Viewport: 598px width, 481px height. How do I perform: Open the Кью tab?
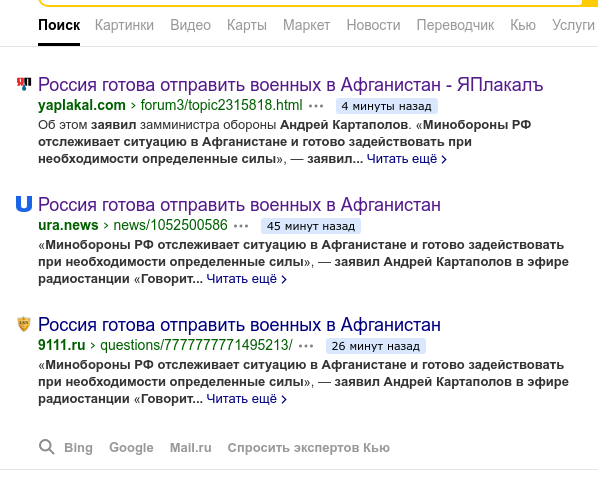pyautogui.click(x=523, y=25)
